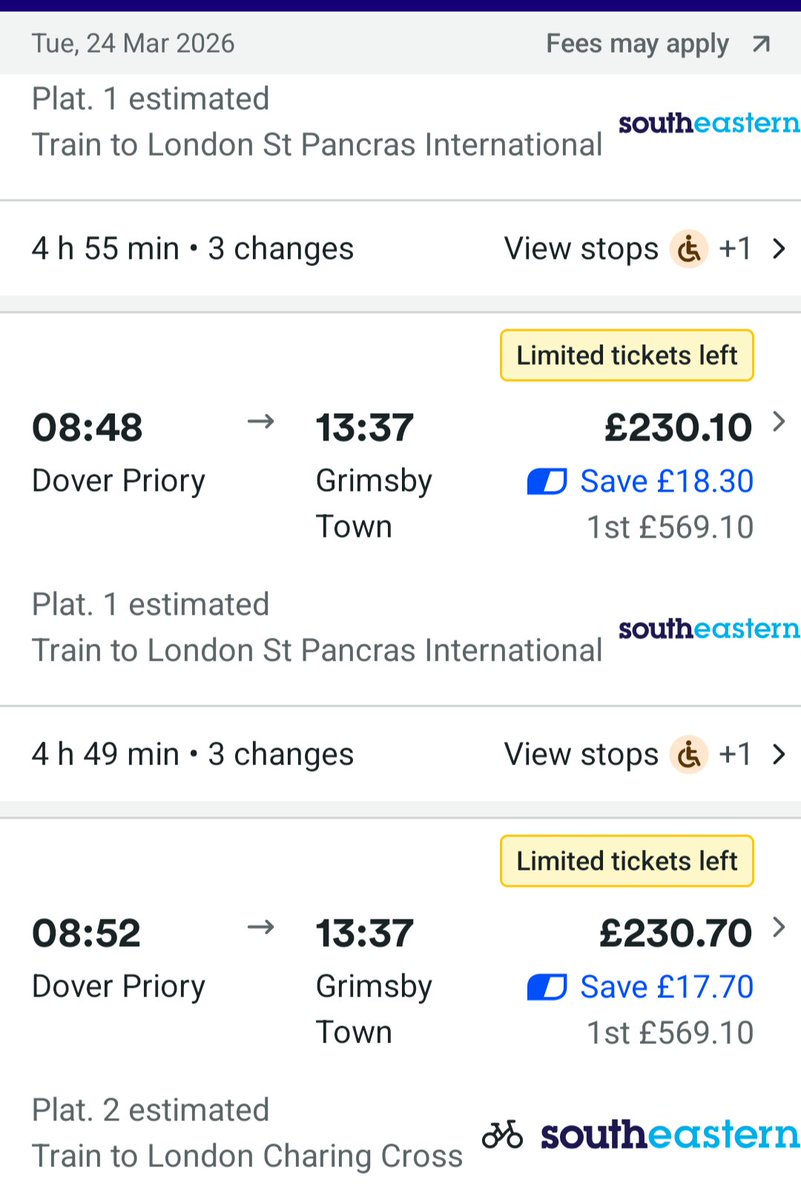Click railcard icon beside Save £18.30
The width and height of the screenshot is (801, 1199).
tap(547, 482)
